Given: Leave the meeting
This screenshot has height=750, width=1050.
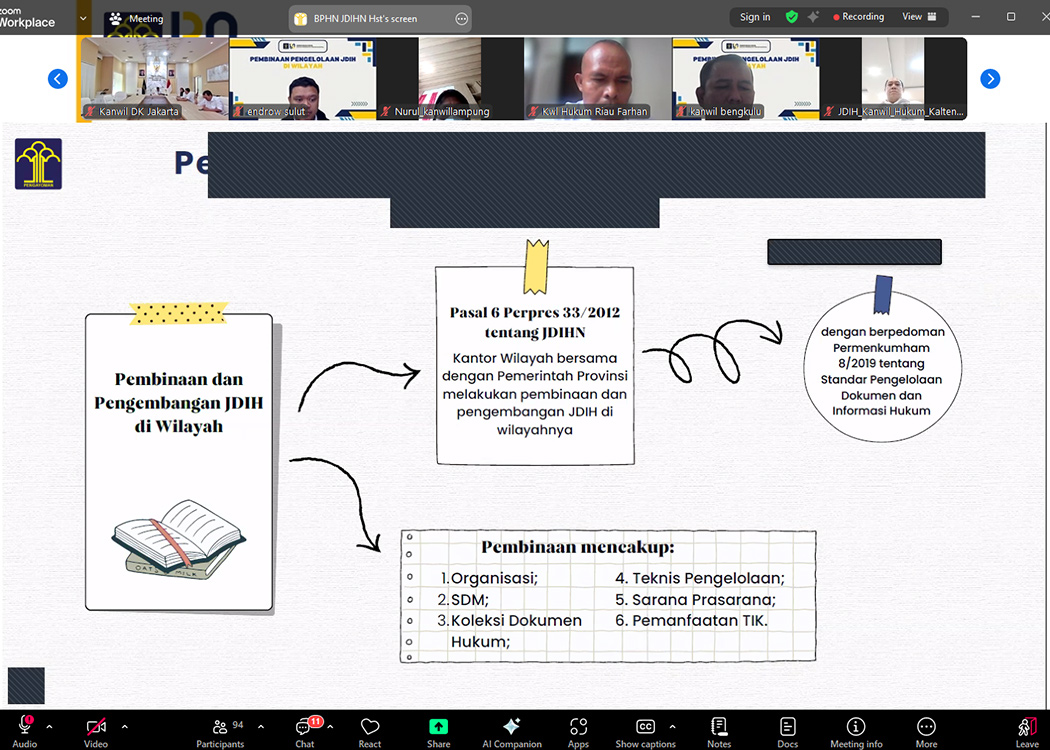Looking at the screenshot, I should (1027, 728).
